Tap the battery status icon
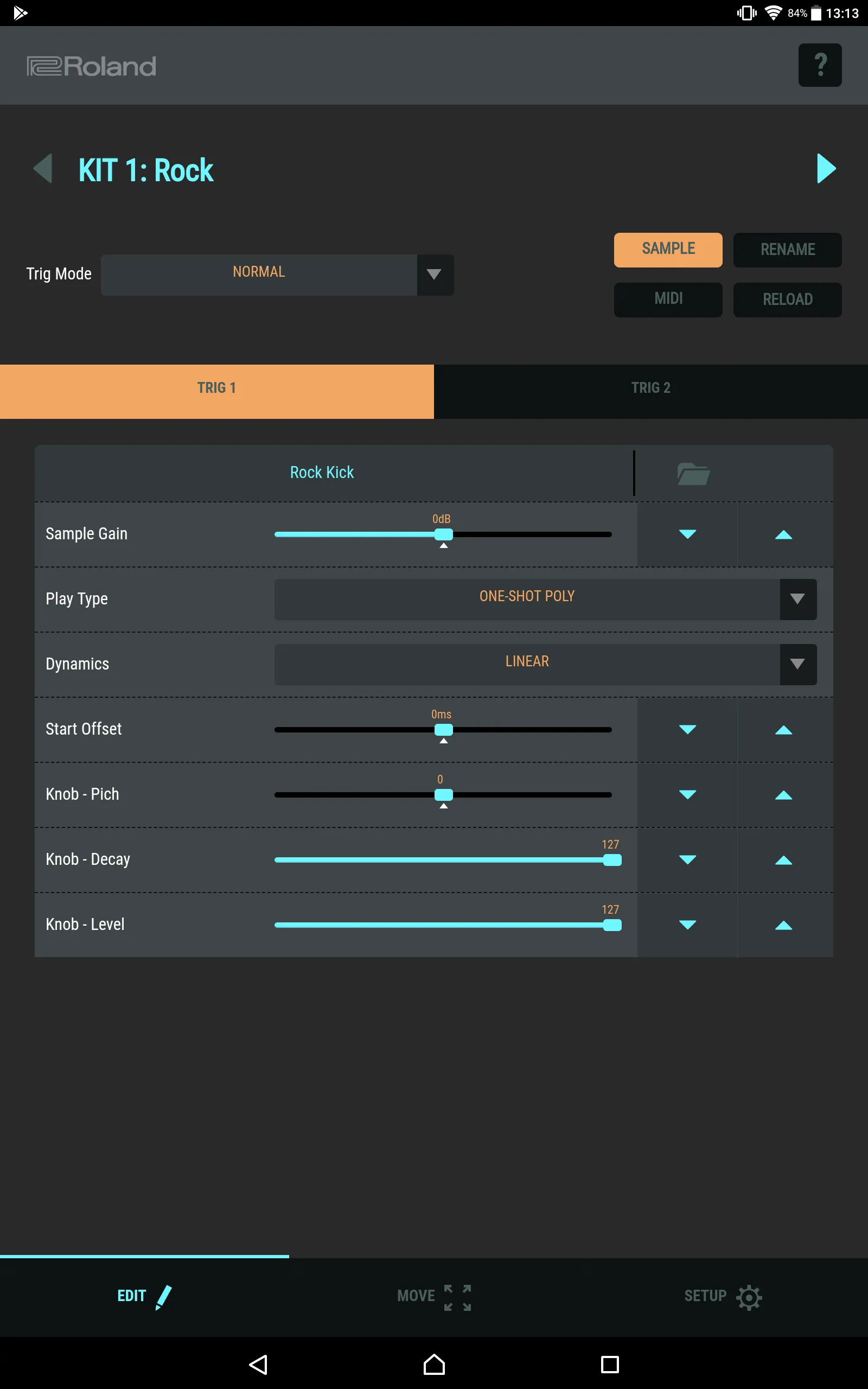Viewport: 868px width, 1389px height. (x=816, y=12)
